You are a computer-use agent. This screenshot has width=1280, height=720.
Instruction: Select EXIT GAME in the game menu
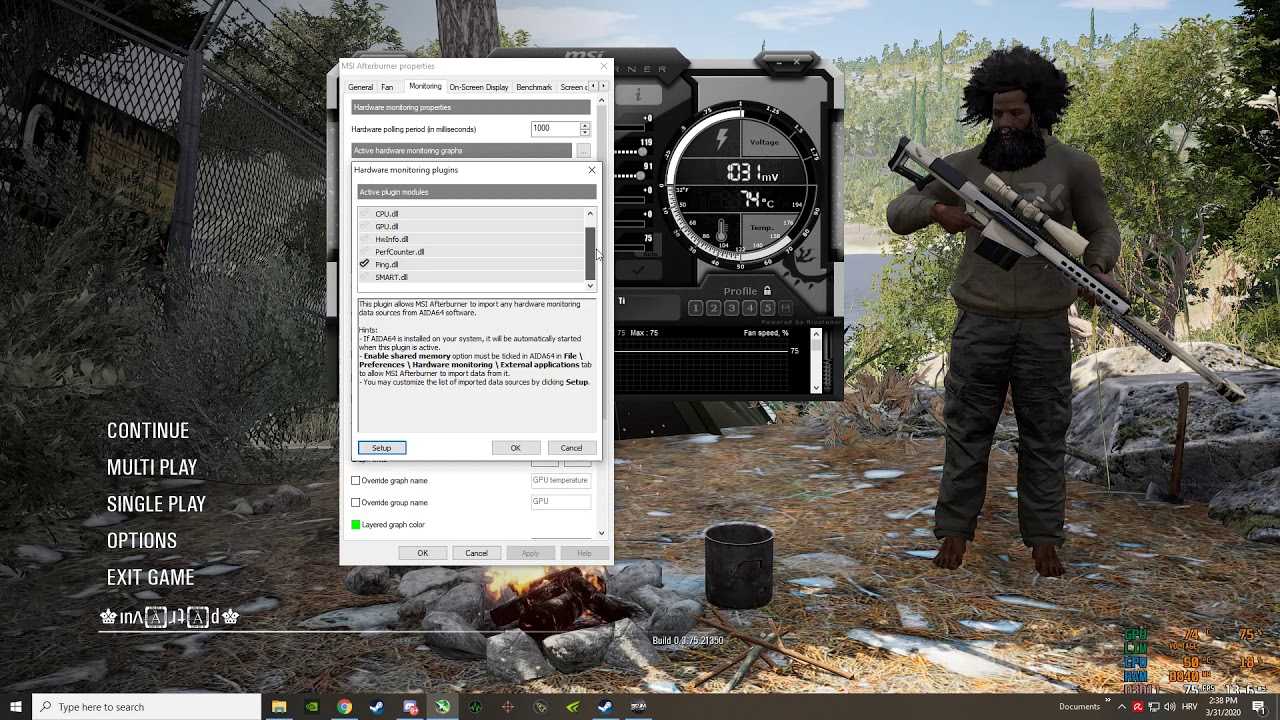tap(151, 577)
